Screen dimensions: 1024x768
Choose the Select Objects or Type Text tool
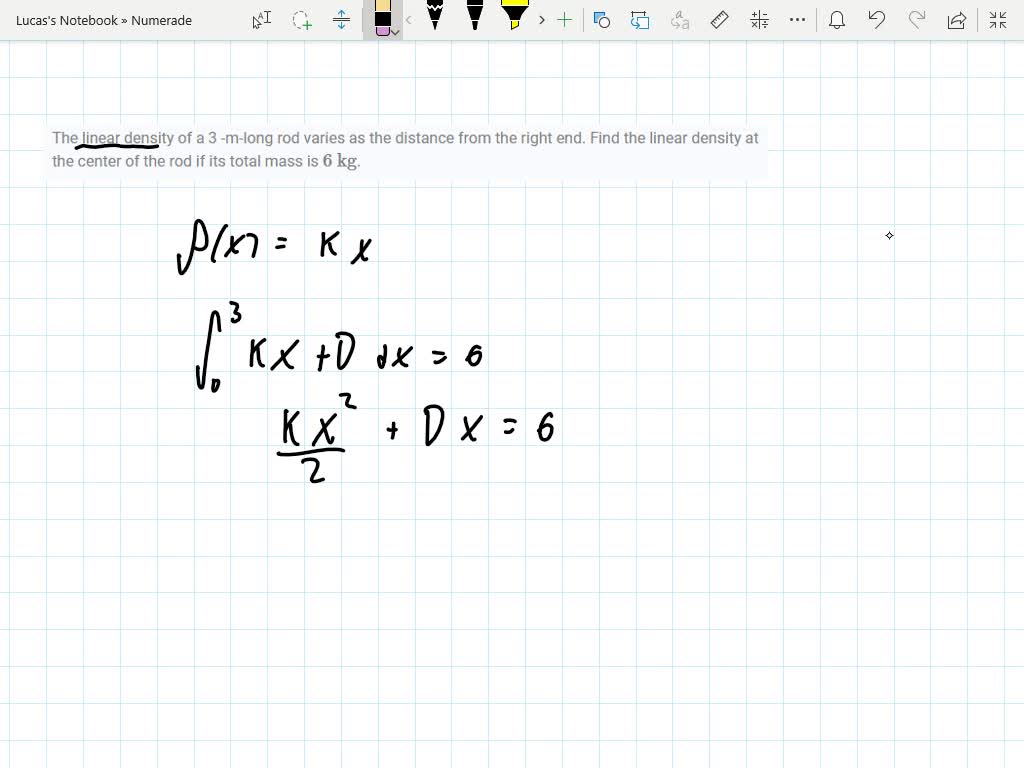pyautogui.click(x=261, y=20)
